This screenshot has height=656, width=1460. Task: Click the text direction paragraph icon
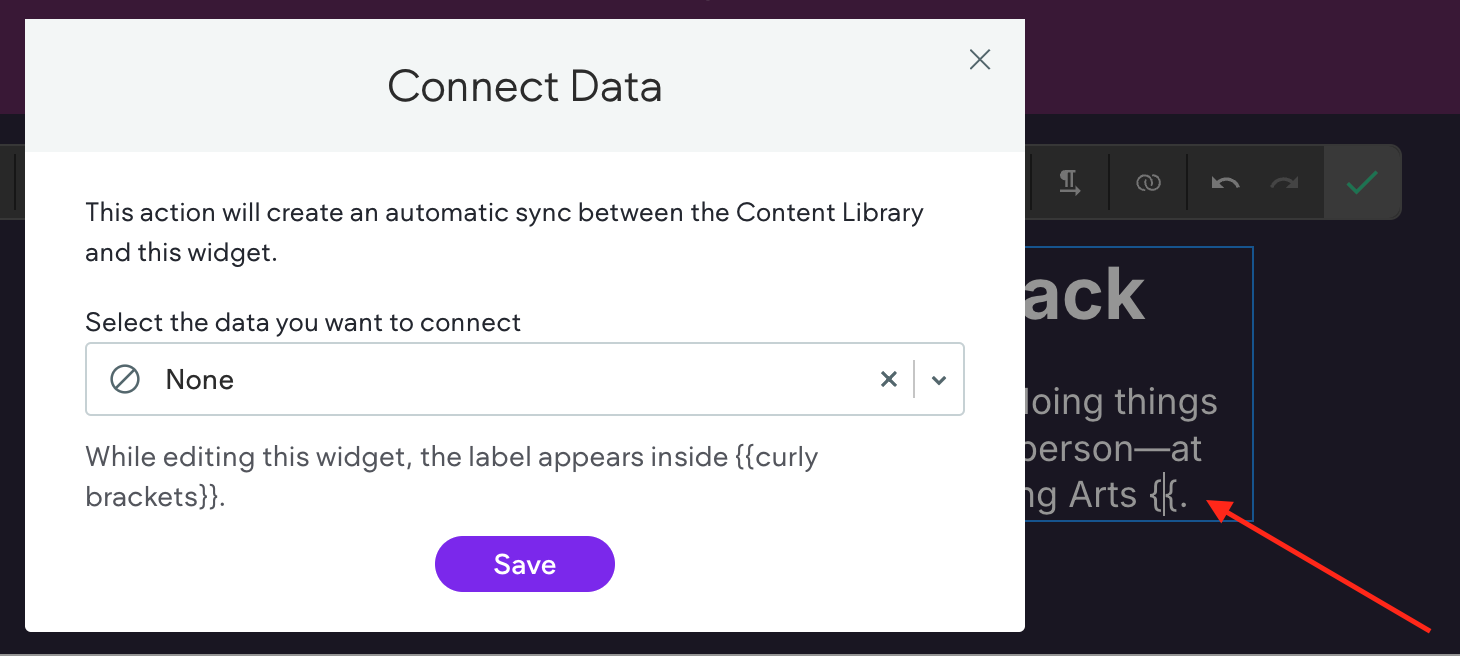(x=1070, y=182)
